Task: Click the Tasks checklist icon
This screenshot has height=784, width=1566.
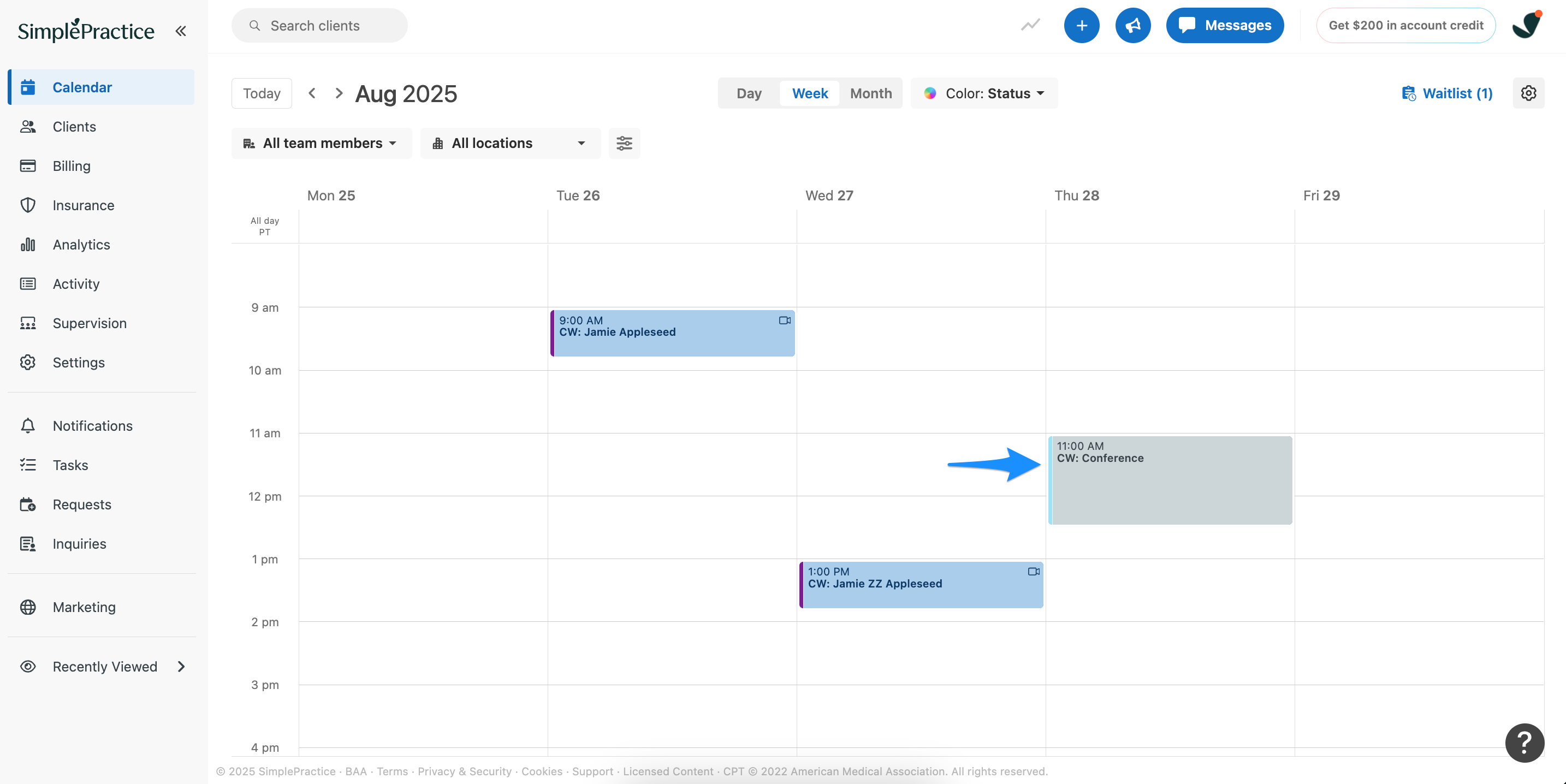Action: 28,465
